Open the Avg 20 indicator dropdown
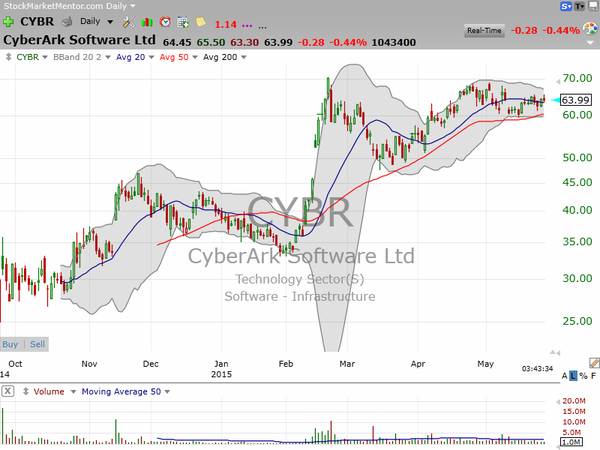Image resolution: width=600 pixels, height=450 pixels. coord(151,57)
